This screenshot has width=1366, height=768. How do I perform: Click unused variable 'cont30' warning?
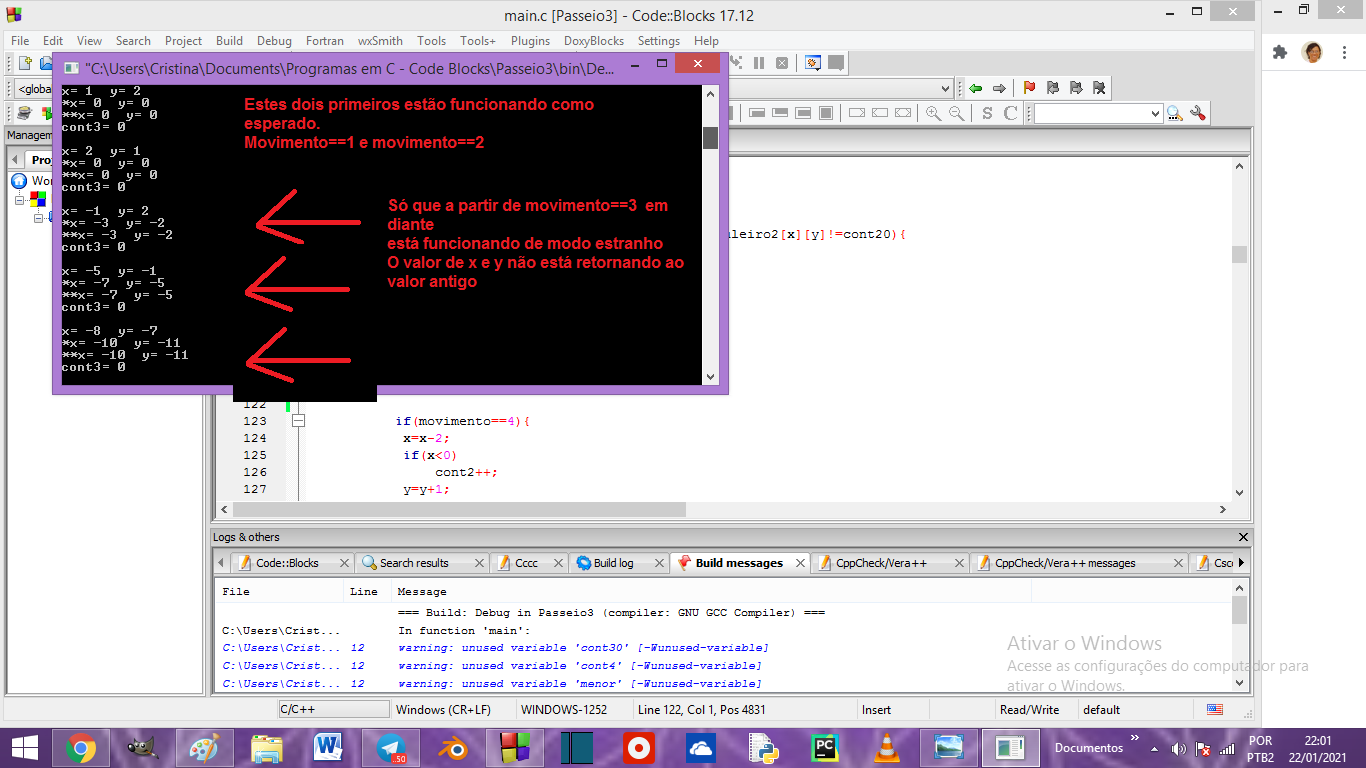pyautogui.click(x=583, y=648)
